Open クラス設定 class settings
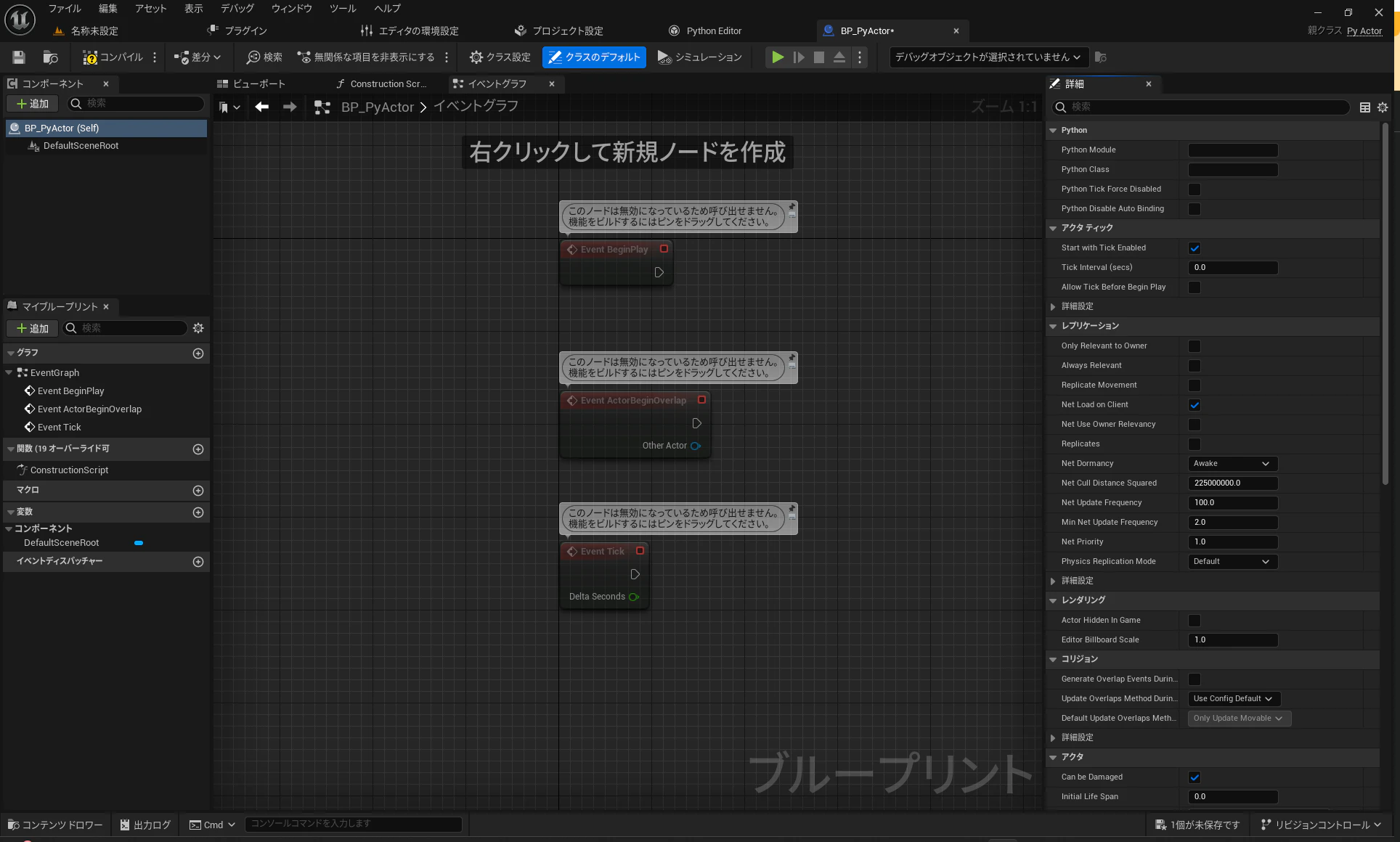This screenshot has height=842, width=1400. [500, 57]
